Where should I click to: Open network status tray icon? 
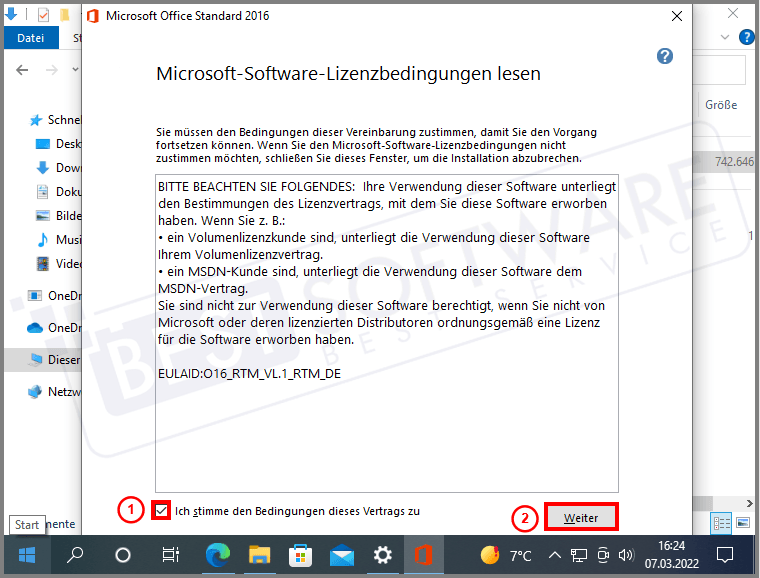[579, 555]
